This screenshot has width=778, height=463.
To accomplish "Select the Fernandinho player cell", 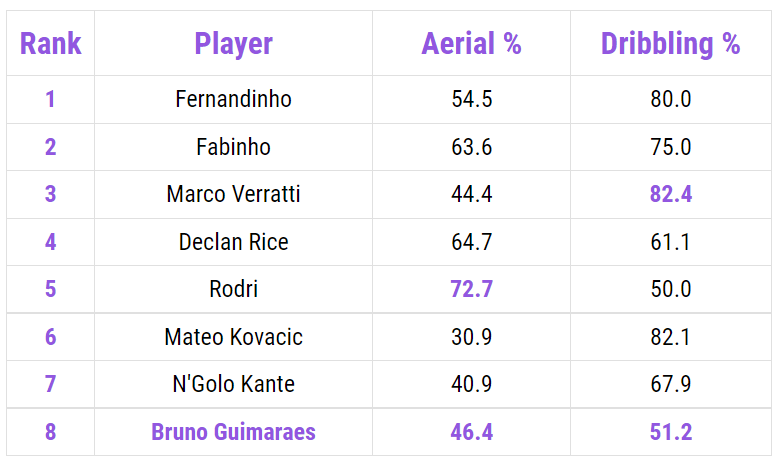I will [233, 100].
